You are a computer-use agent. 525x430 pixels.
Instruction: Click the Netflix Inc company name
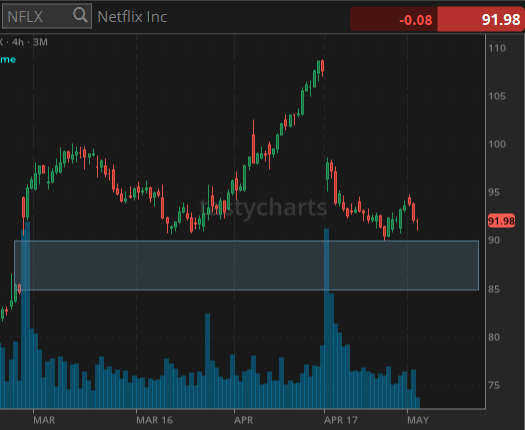pyautogui.click(x=132, y=17)
